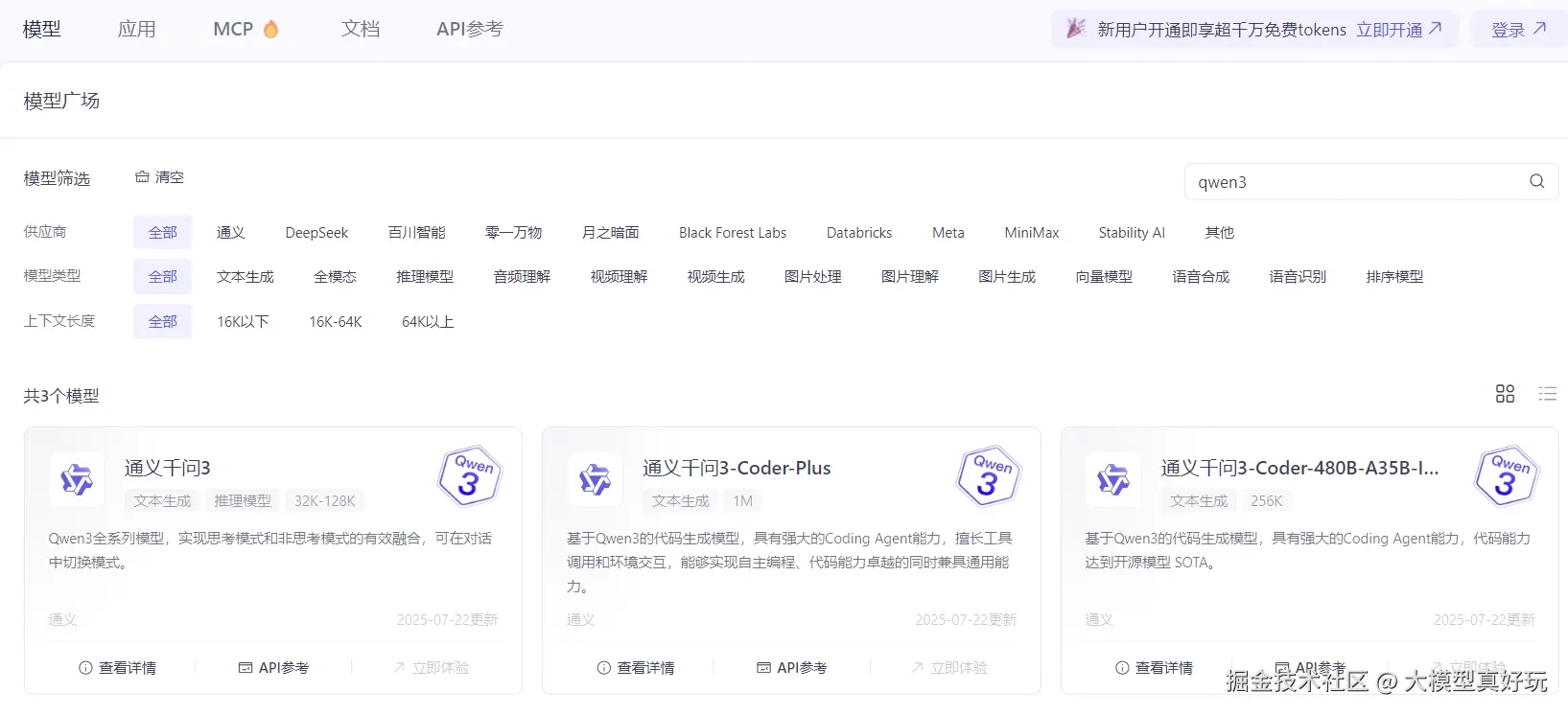Open 查看详情 on 通义千问3-Coder-Plus card

(636, 668)
